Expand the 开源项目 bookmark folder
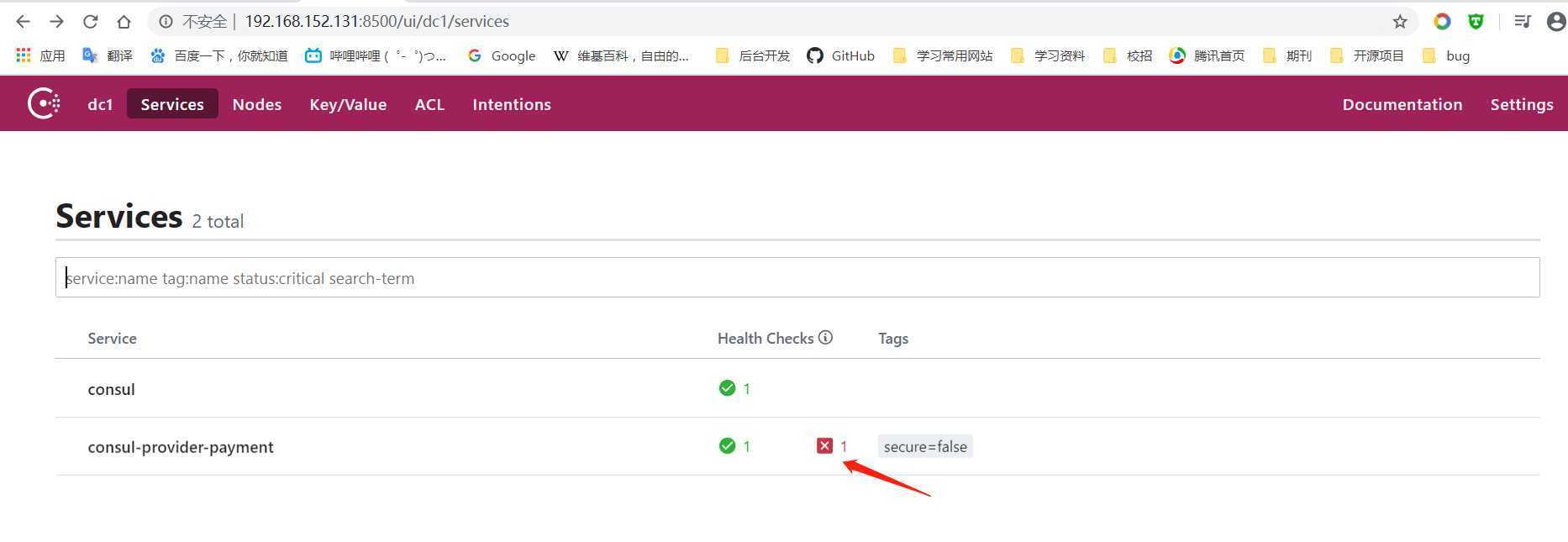1568x542 pixels. tap(1366, 55)
